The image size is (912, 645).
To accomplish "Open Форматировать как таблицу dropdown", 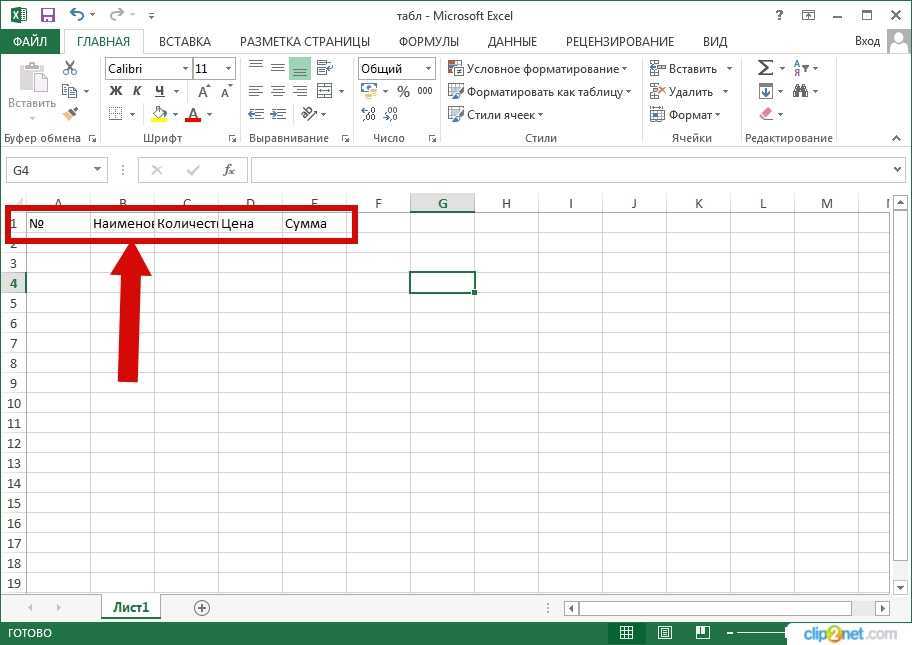I will (x=539, y=92).
